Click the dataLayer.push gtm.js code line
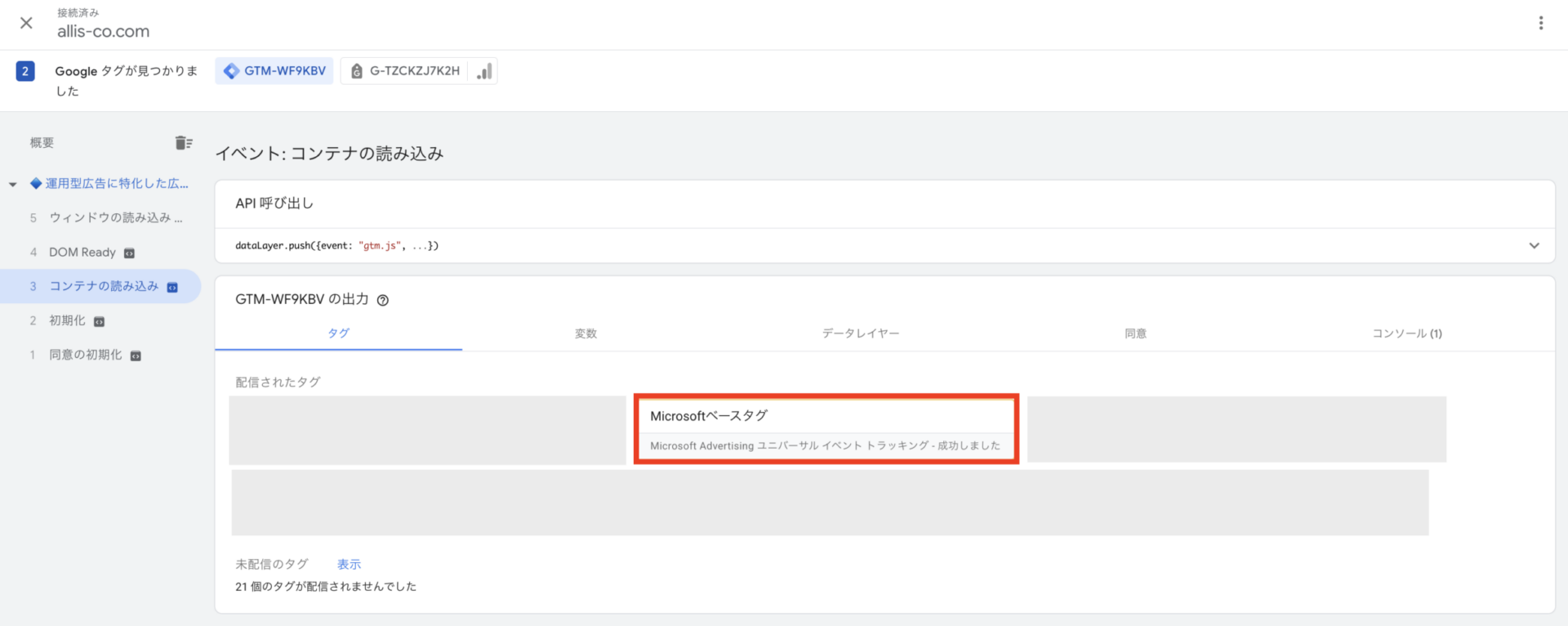1568x626 pixels. (337, 246)
